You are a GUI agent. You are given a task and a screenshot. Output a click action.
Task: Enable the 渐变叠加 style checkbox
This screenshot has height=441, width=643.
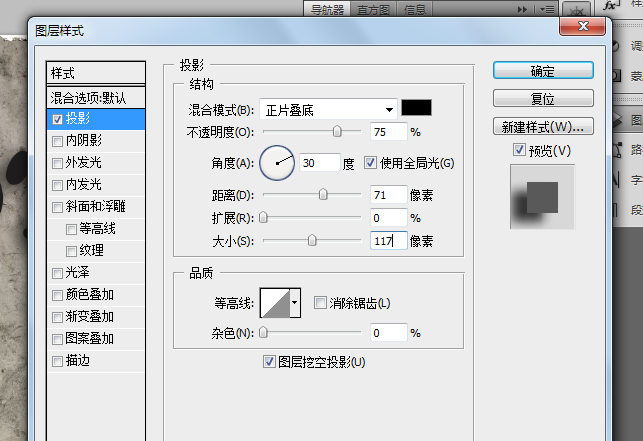click(57, 317)
